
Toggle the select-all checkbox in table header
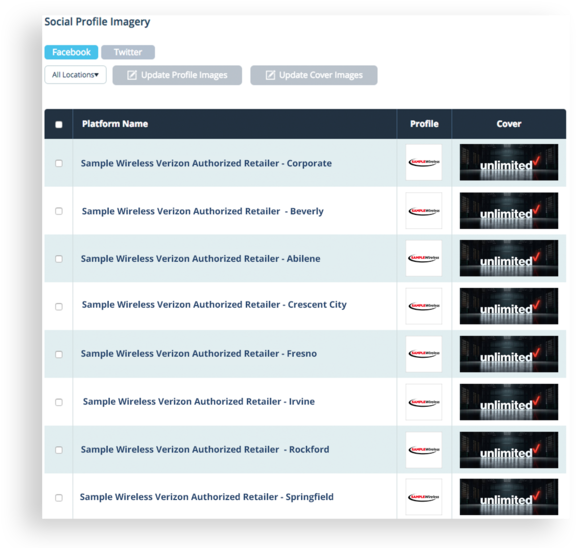coord(59,124)
